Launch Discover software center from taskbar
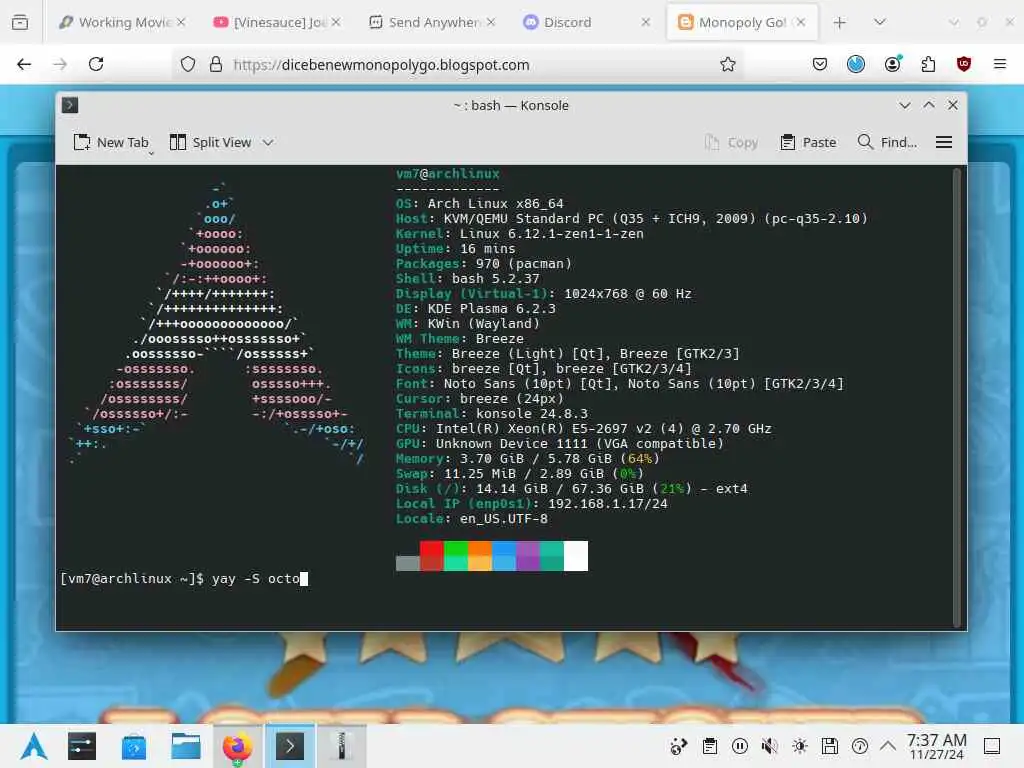 (134, 746)
